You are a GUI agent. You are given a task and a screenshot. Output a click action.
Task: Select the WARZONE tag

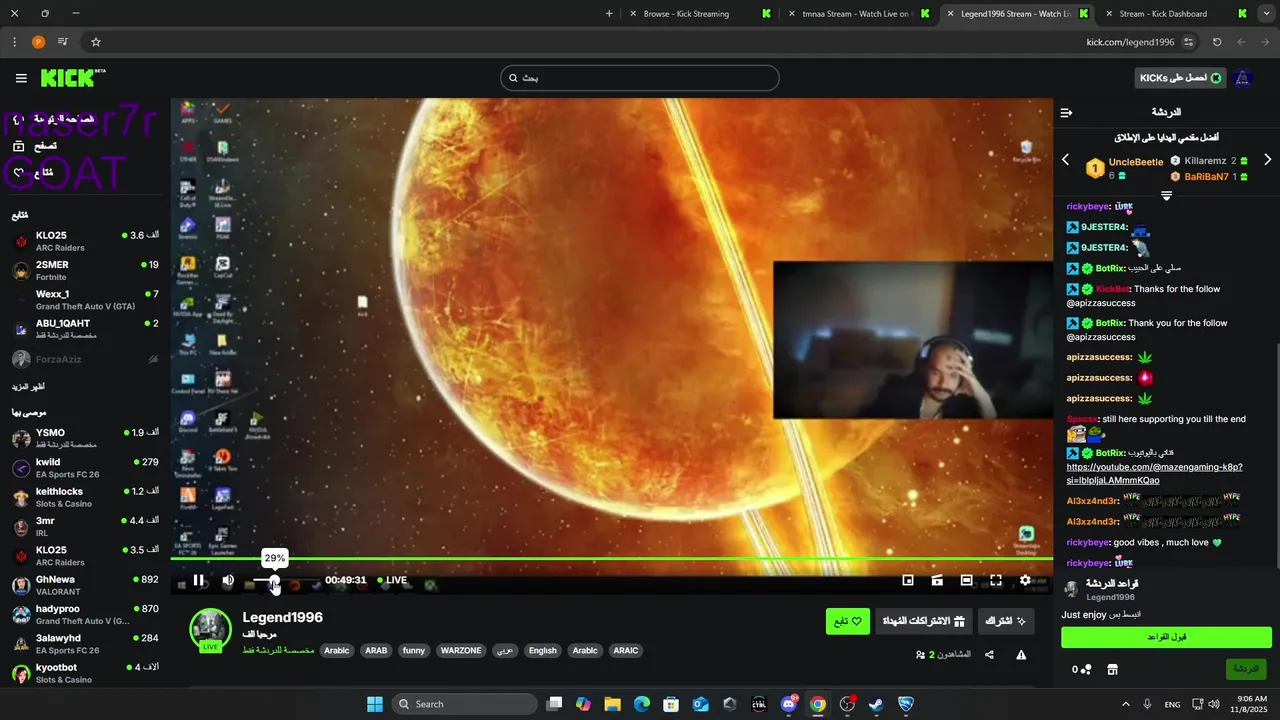click(x=461, y=650)
